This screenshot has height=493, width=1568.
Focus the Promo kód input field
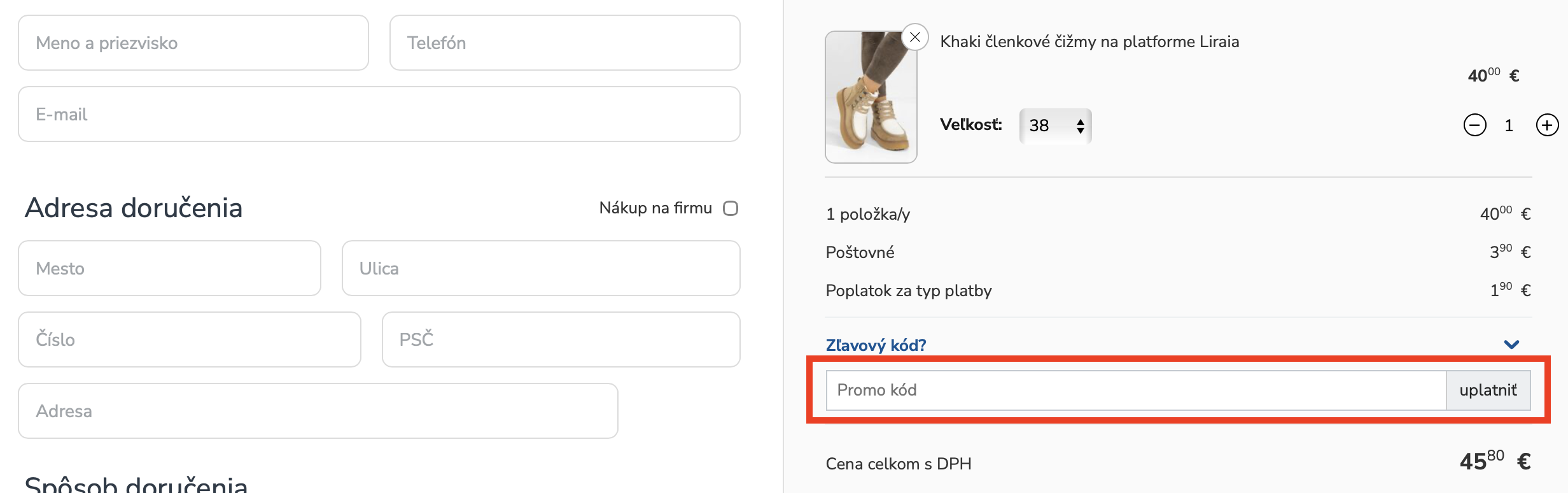[1135, 390]
